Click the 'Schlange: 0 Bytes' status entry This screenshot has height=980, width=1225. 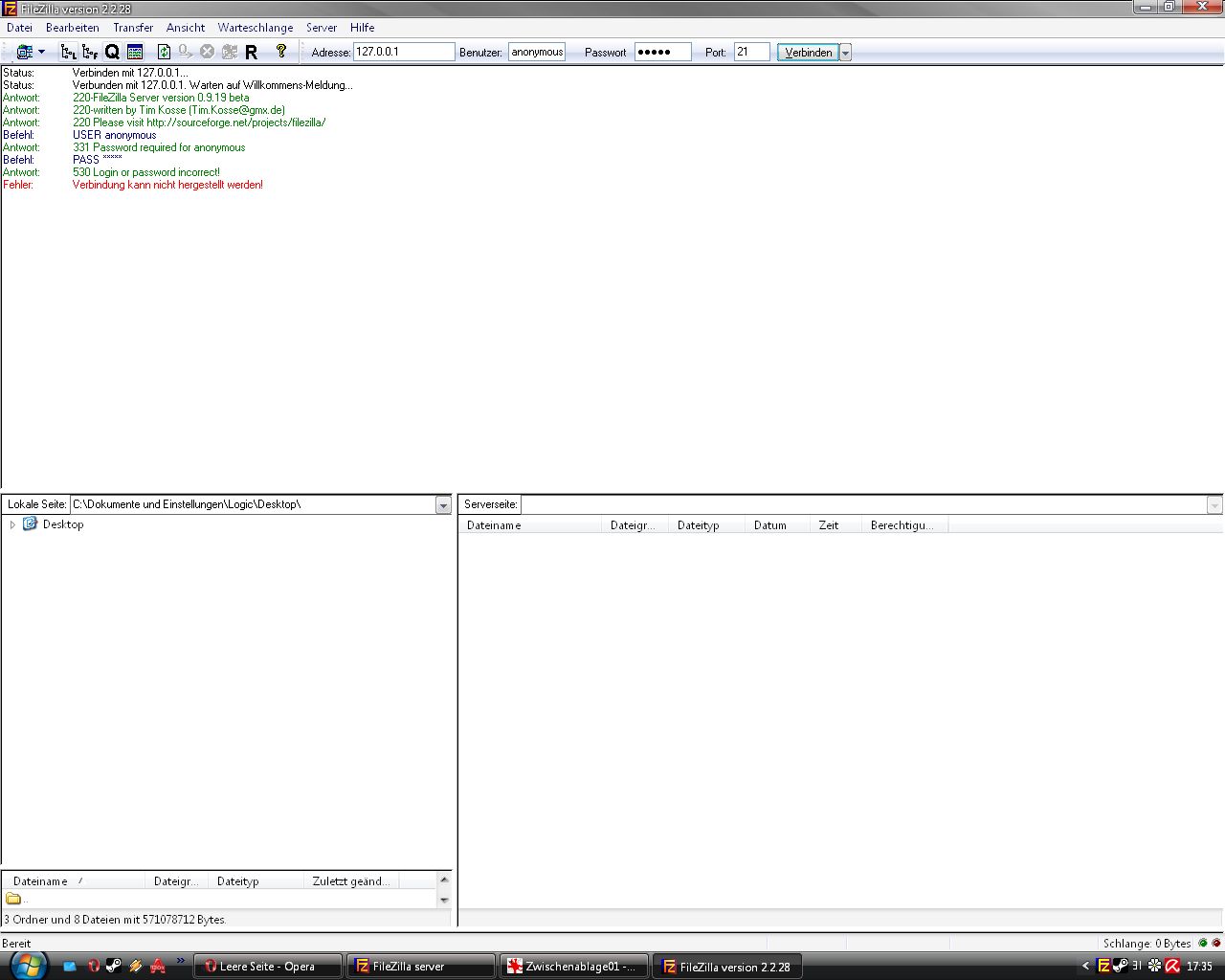(1147, 944)
